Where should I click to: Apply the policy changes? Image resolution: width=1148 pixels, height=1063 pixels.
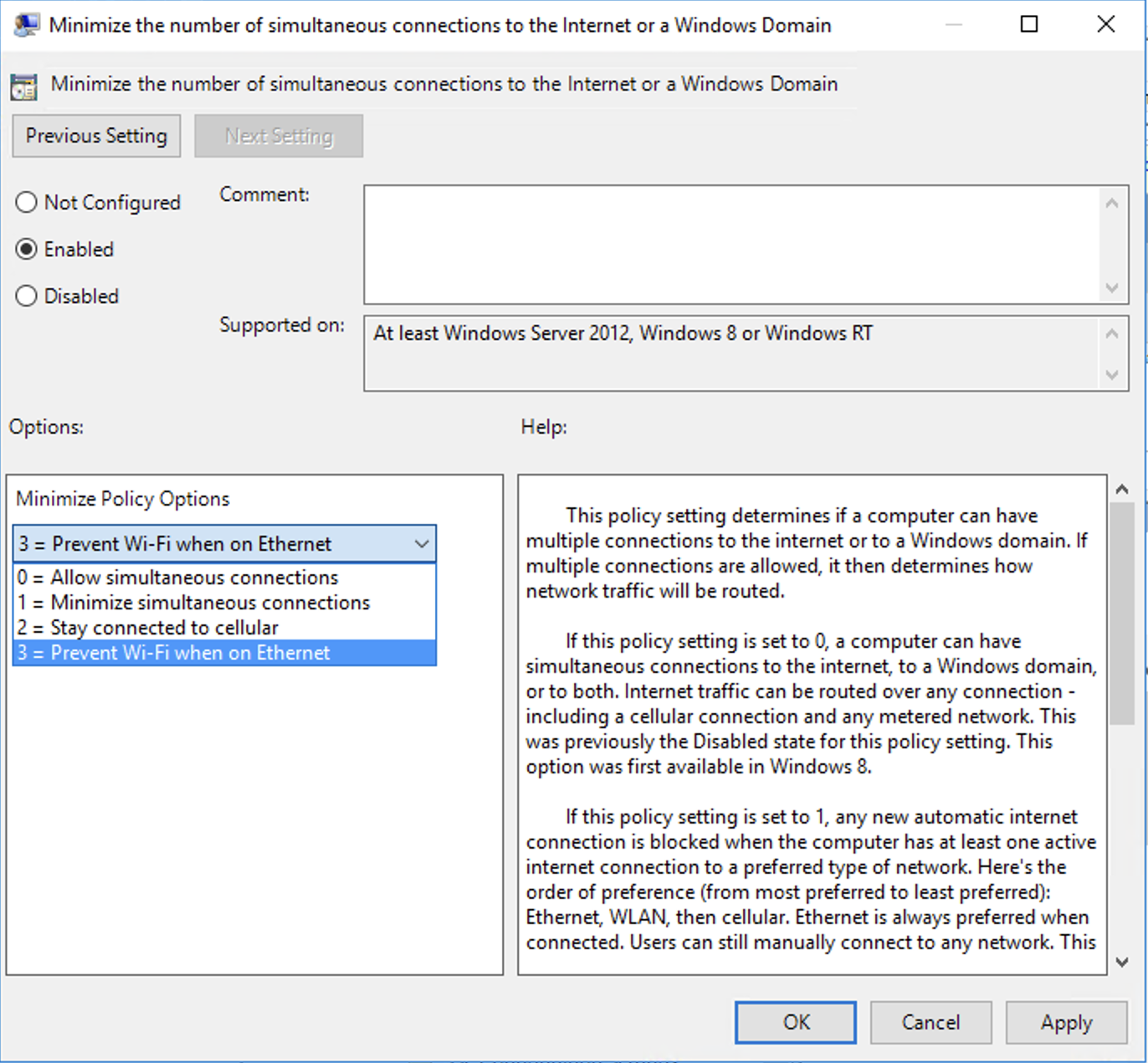coord(1066,1022)
